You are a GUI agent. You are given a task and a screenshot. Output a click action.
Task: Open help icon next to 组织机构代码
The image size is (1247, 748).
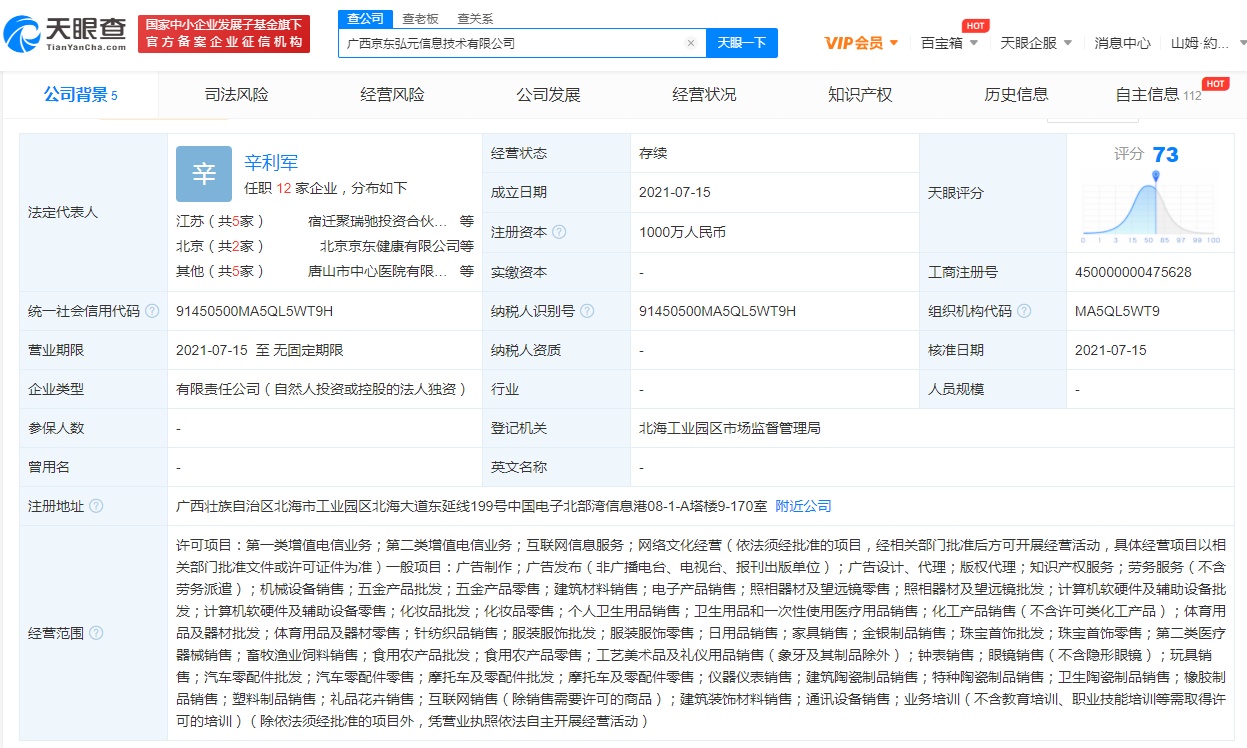[1025, 311]
